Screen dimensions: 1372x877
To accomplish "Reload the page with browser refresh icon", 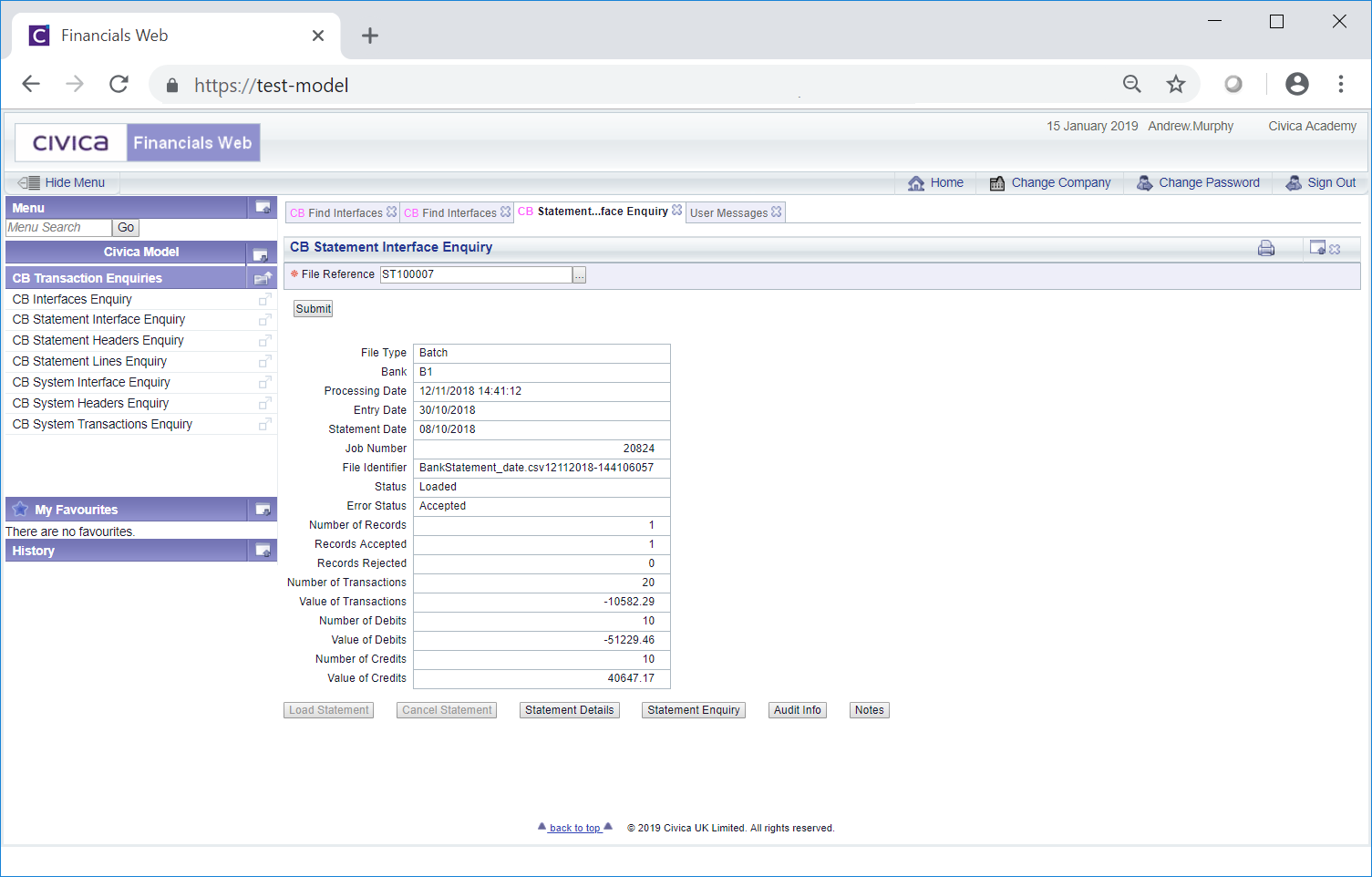I will (119, 85).
